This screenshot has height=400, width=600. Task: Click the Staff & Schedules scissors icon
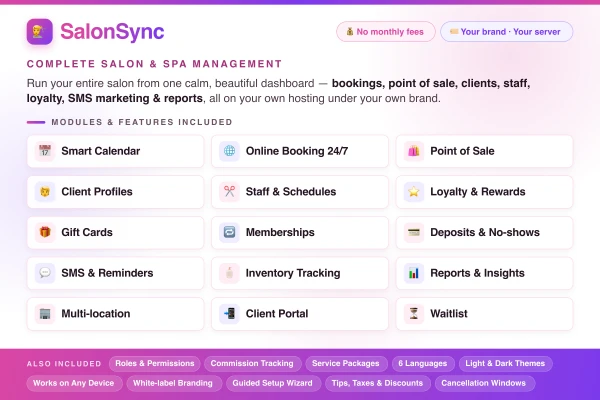[229, 191]
